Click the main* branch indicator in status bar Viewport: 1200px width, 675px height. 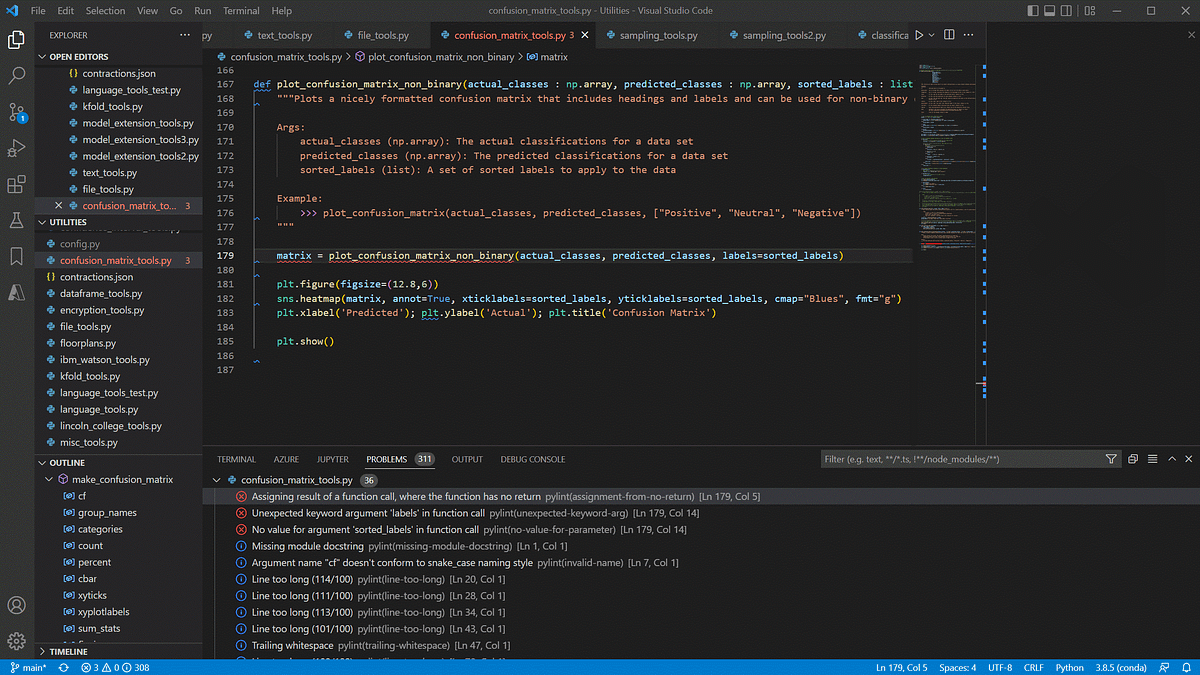(x=30, y=667)
